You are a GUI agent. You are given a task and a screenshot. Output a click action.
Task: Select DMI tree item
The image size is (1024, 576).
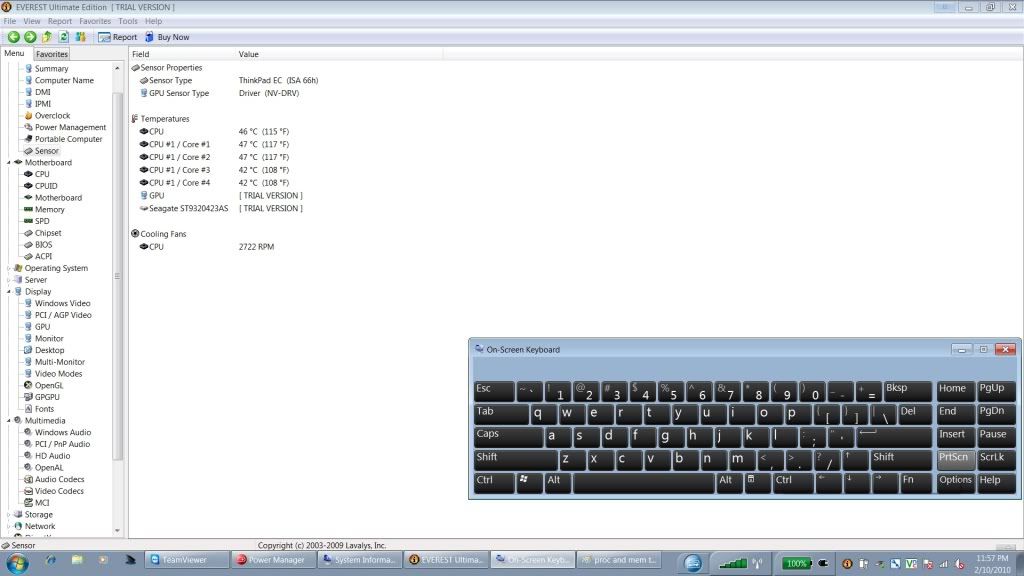tap(42, 92)
